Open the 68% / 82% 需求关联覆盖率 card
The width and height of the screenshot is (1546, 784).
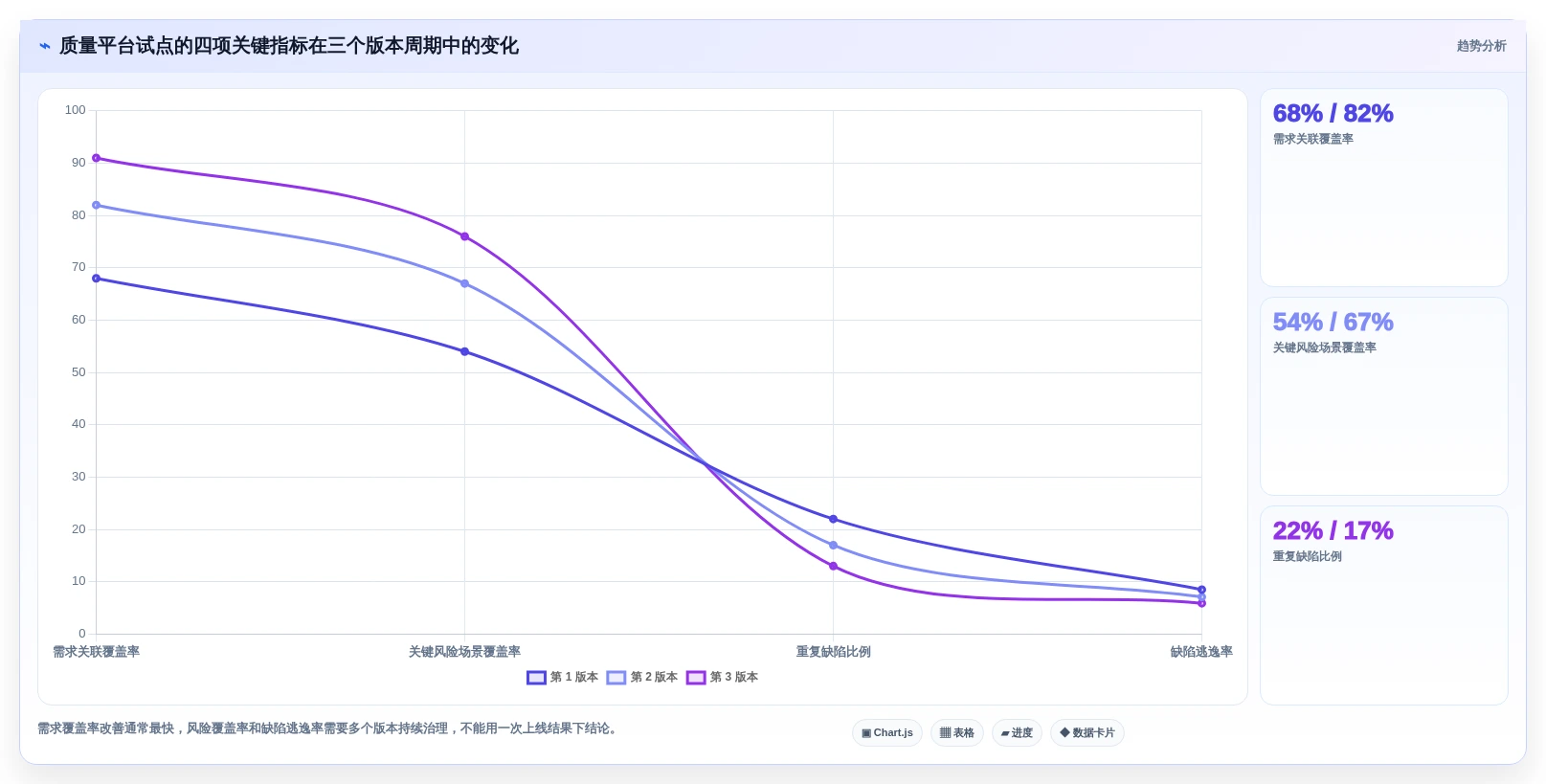point(1383,188)
